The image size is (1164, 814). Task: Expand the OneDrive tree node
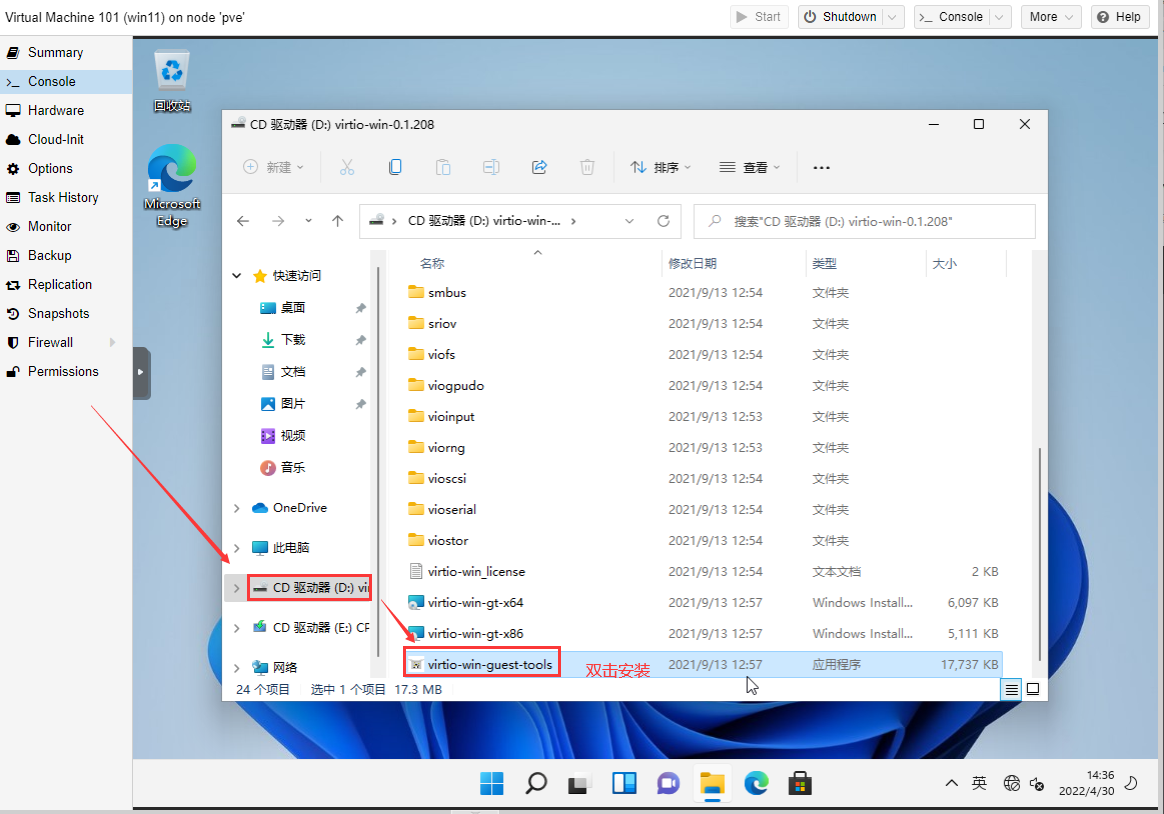237,508
